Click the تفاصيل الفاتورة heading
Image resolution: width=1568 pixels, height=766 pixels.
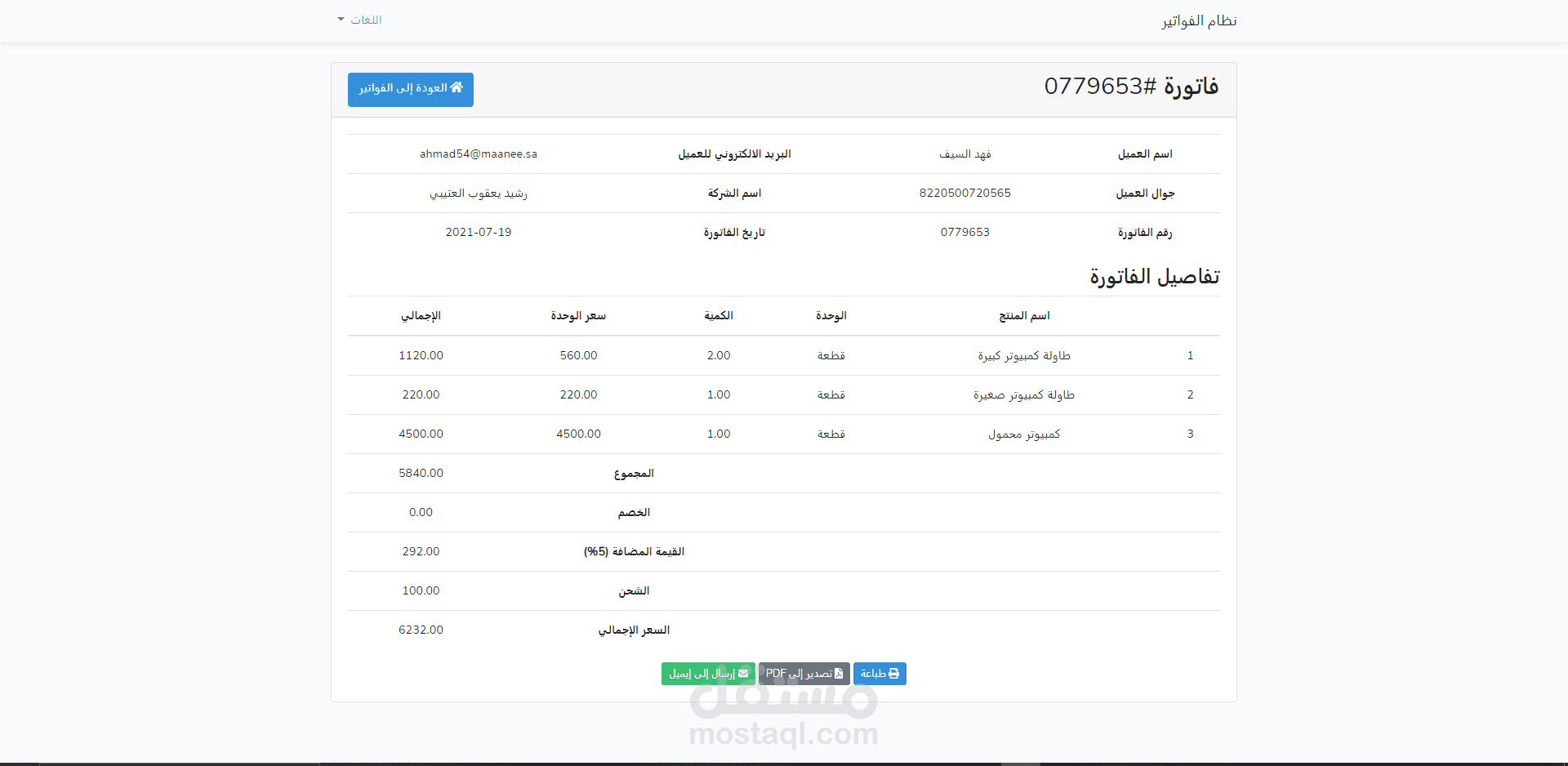click(x=1154, y=277)
